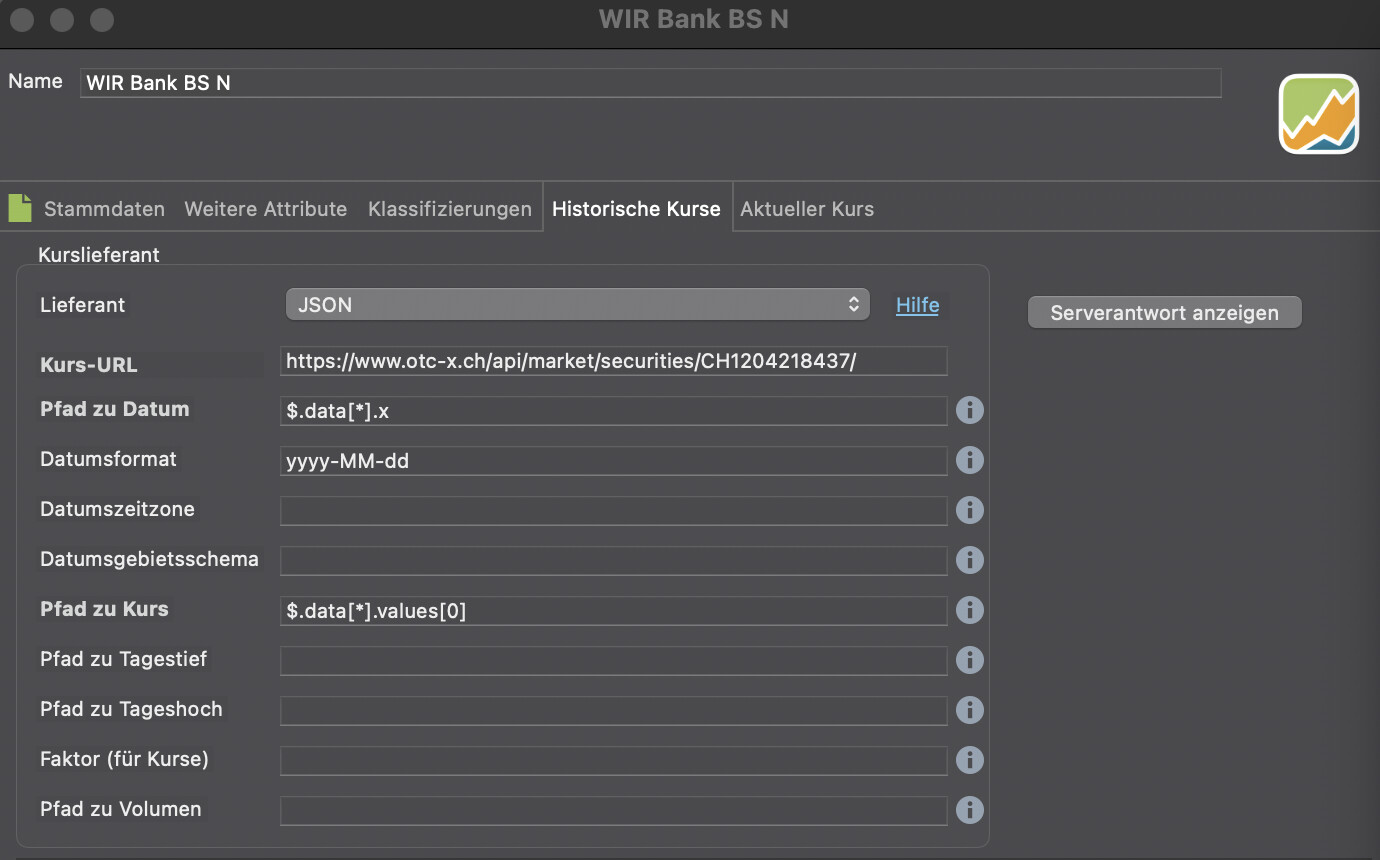Open the Weitere Attribute tab

(x=265, y=209)
